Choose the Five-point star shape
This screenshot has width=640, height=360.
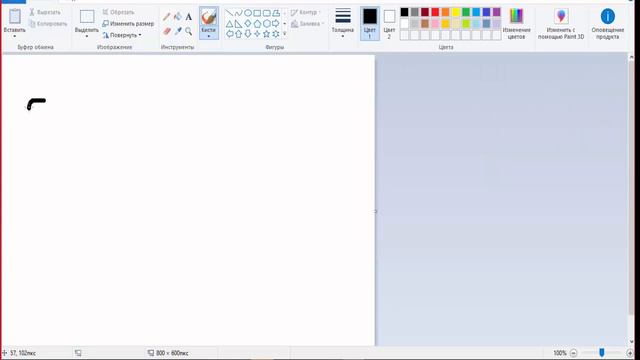click(267, 34)
